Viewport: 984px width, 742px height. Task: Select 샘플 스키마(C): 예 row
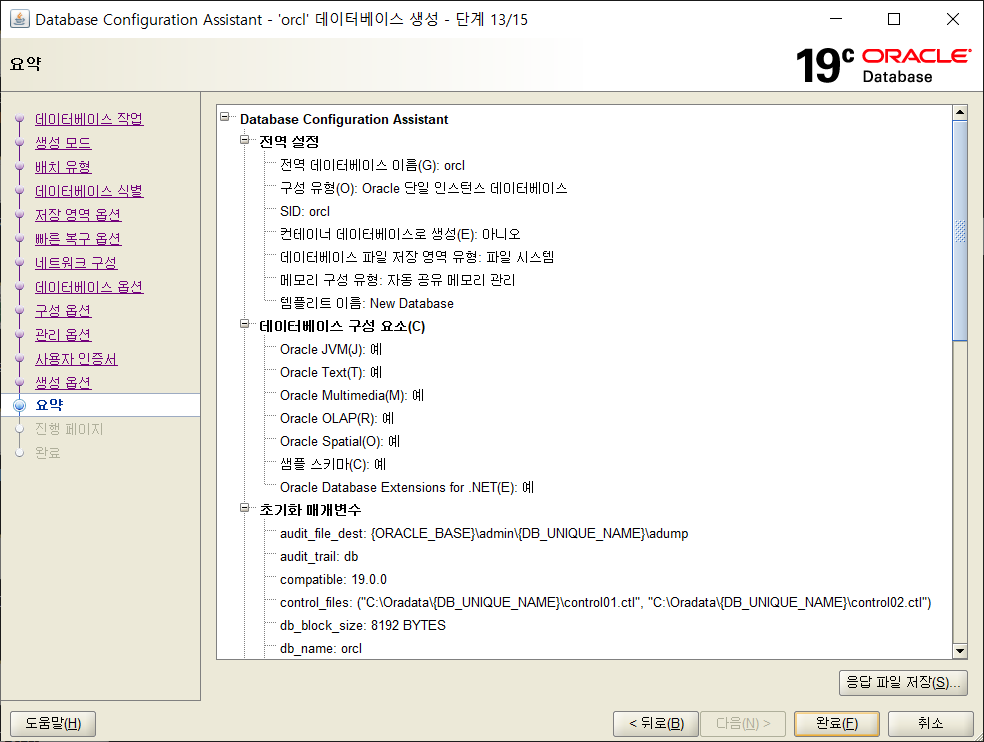click(333, 465)
